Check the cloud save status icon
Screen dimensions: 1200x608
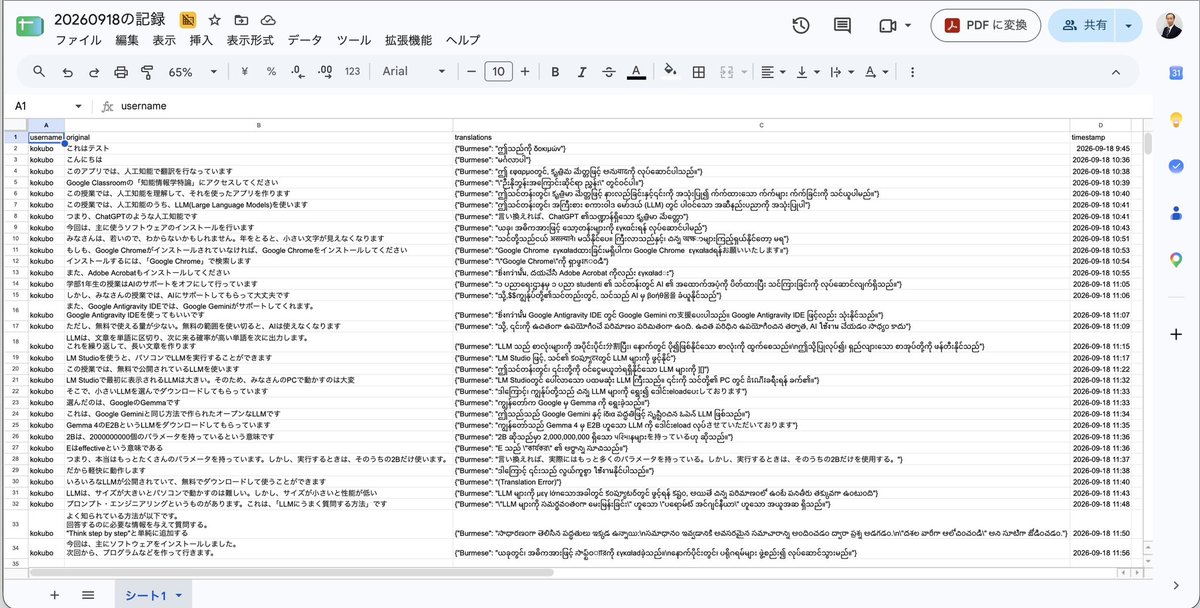pyautogui.click(x=268, y=20)
